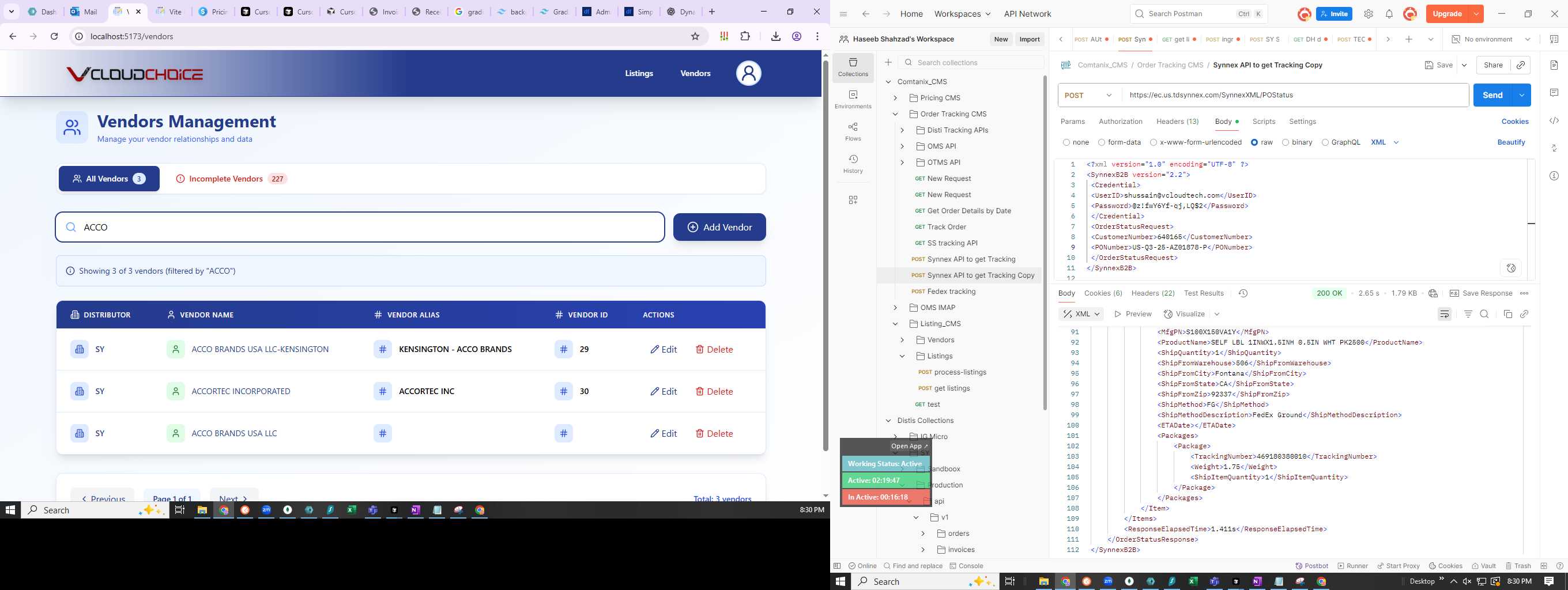Open the Headers (13) request tab
Image resolution: width=1568 pixels, height=590 pixels.
(1177, 122)
